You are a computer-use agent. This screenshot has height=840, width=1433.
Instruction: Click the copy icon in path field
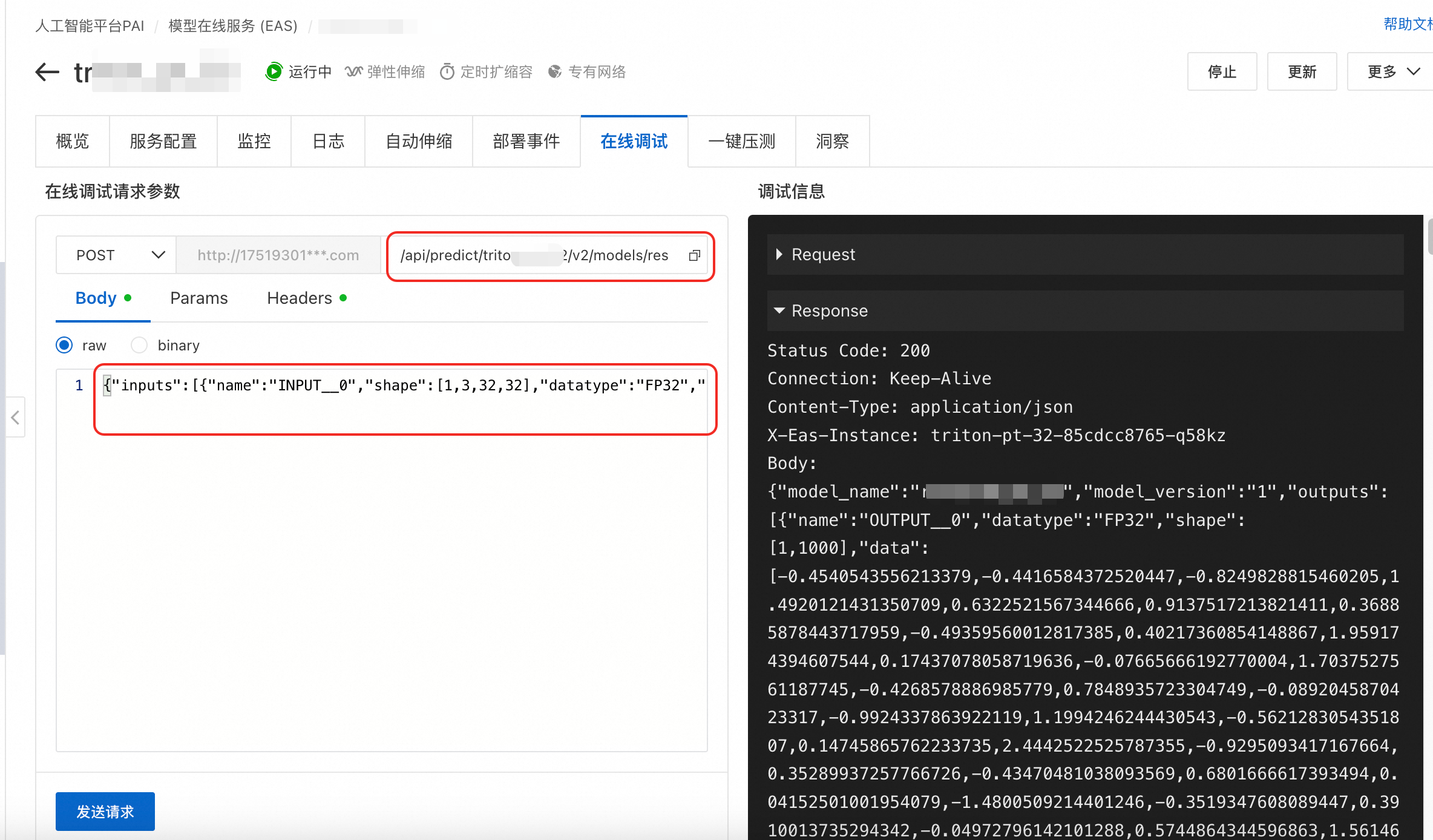695,255
